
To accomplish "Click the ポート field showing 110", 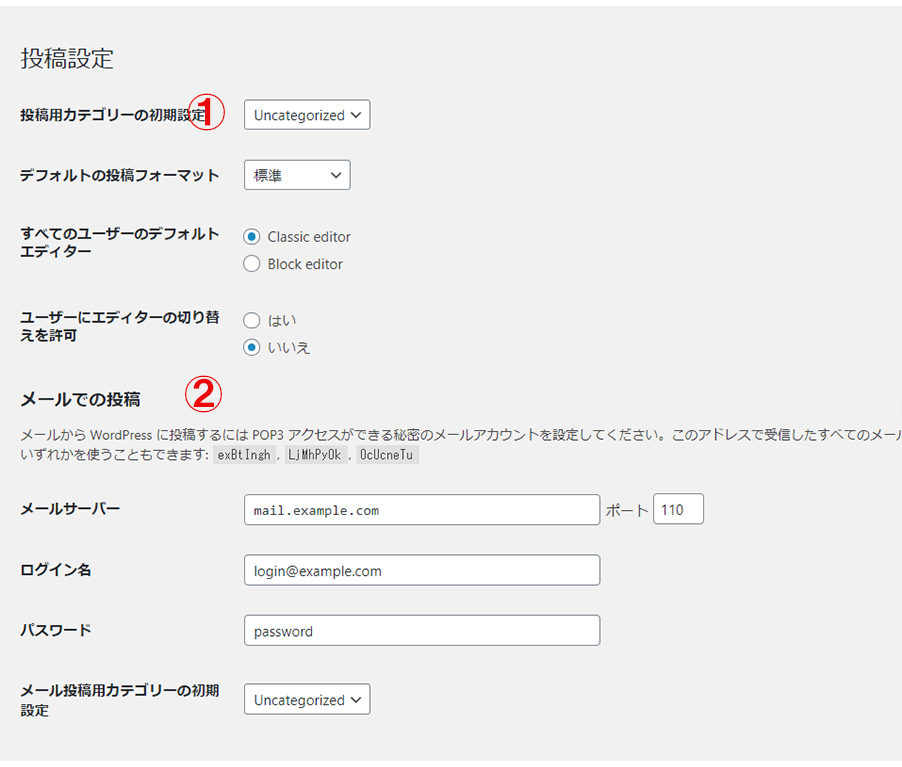I will click(x=679, y=509).
